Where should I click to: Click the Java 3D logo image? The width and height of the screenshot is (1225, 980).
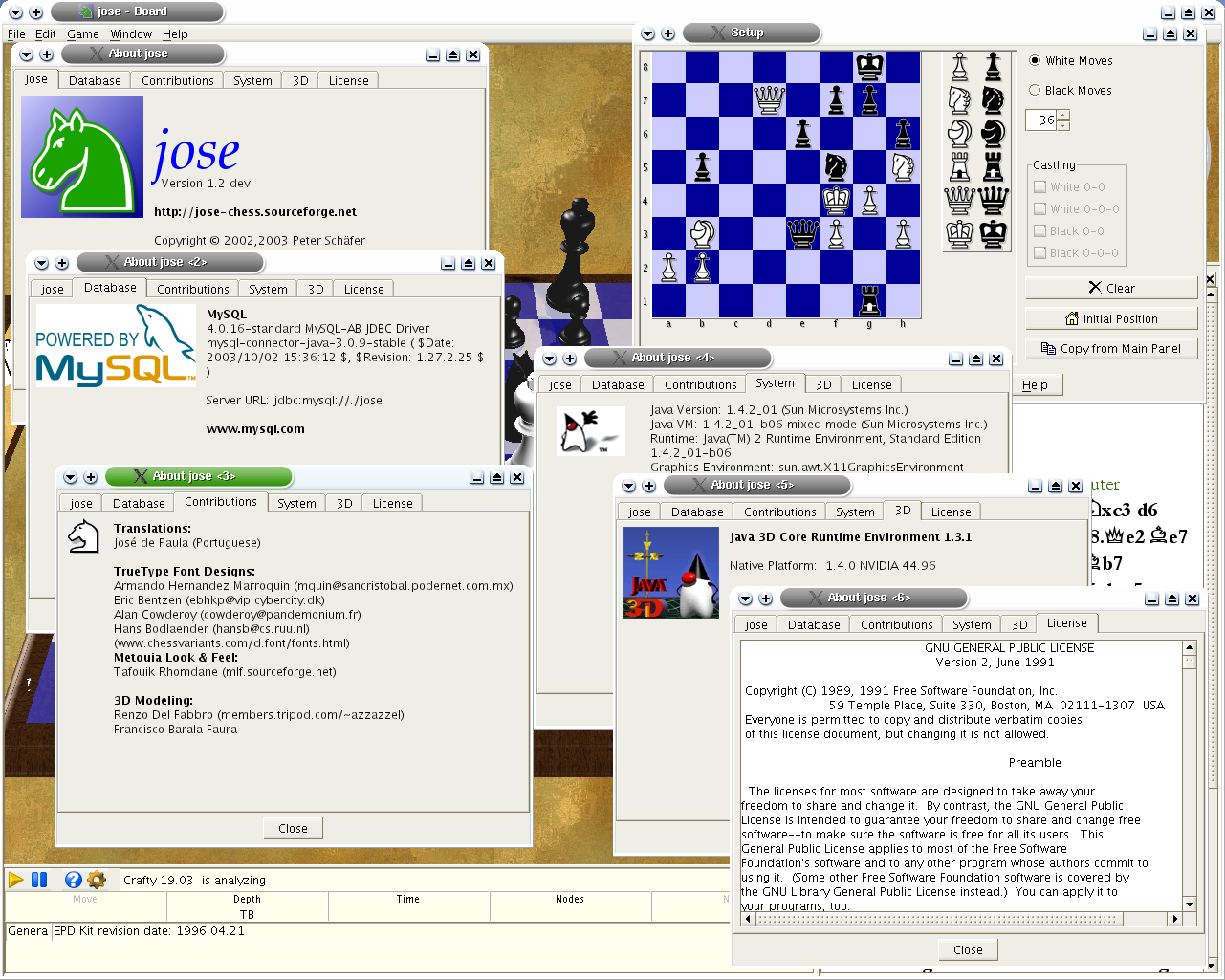[x=671, y=573]
